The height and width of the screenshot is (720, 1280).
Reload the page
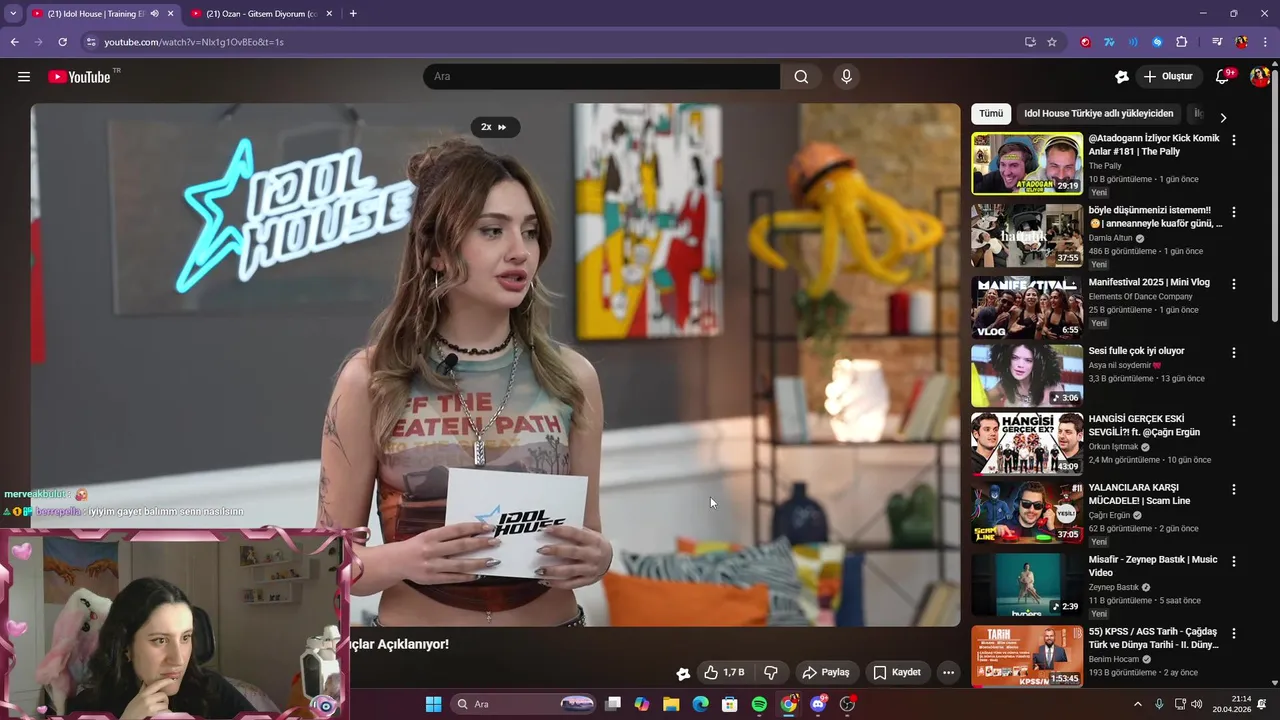(x=62, y=42)
